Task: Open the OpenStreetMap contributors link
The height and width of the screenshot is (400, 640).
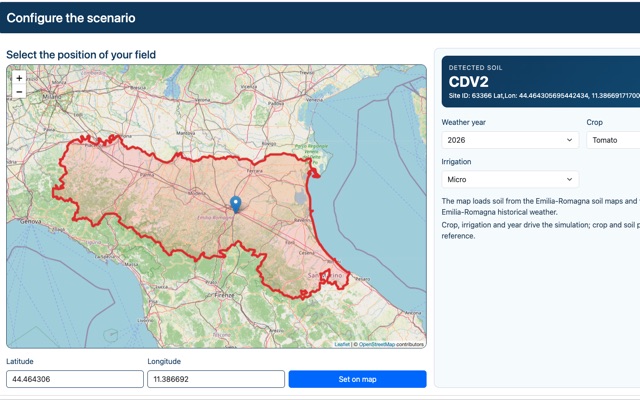Action: pyautogui.click(x=377, y=344)
